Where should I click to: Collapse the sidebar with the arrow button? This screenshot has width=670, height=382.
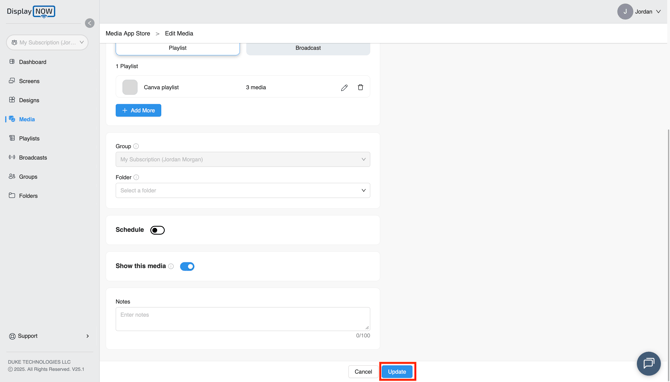(89, 23)
